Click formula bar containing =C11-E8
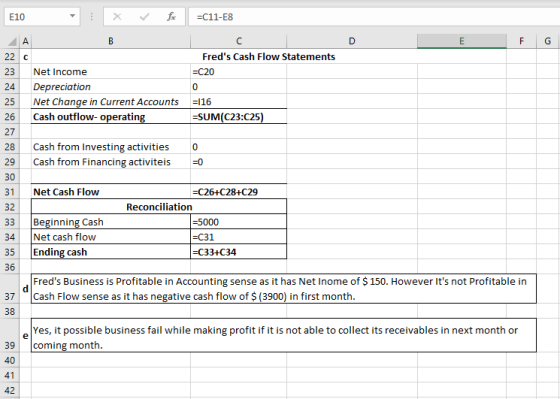The height and width of the screenshot is (399, 560). click(374, 17)
